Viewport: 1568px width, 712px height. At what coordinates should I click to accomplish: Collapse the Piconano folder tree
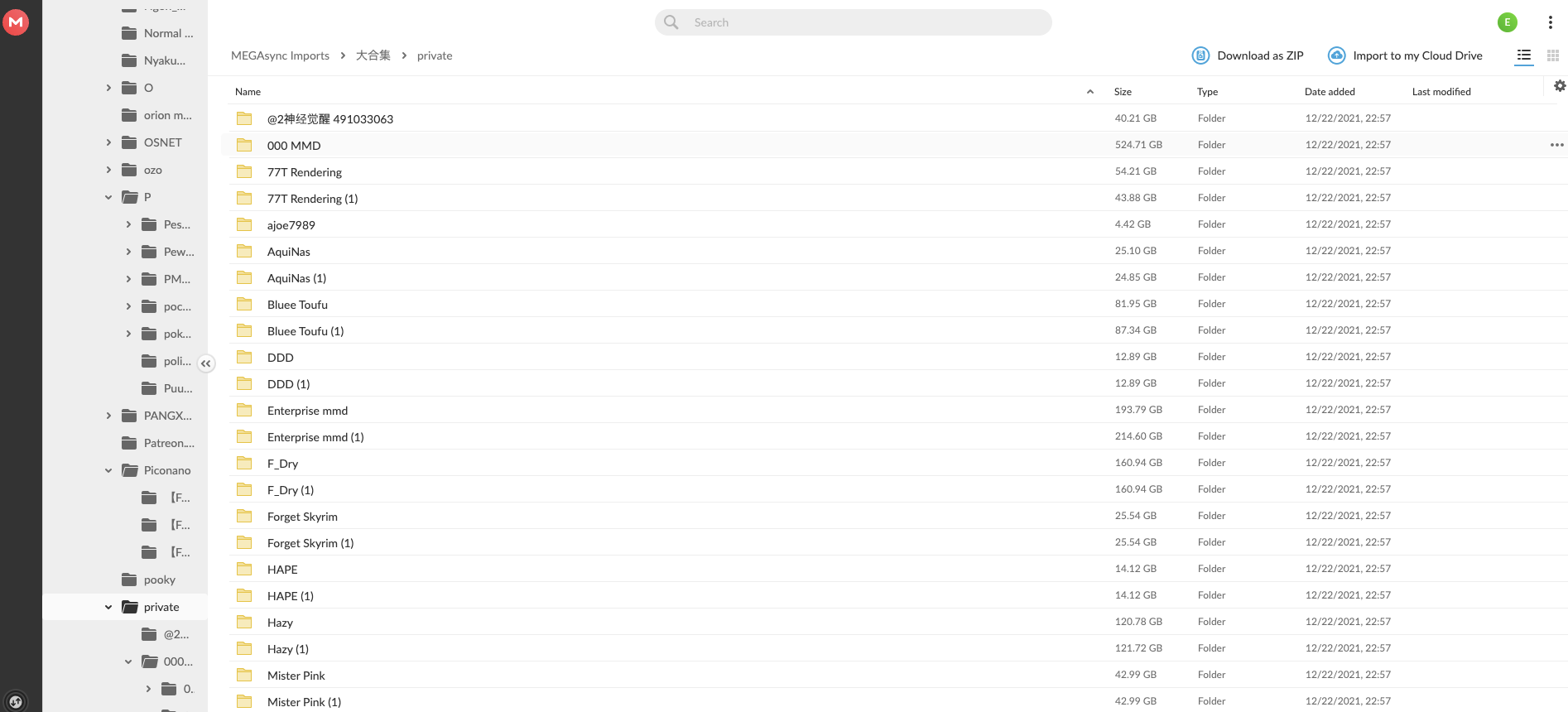point(108,470)
